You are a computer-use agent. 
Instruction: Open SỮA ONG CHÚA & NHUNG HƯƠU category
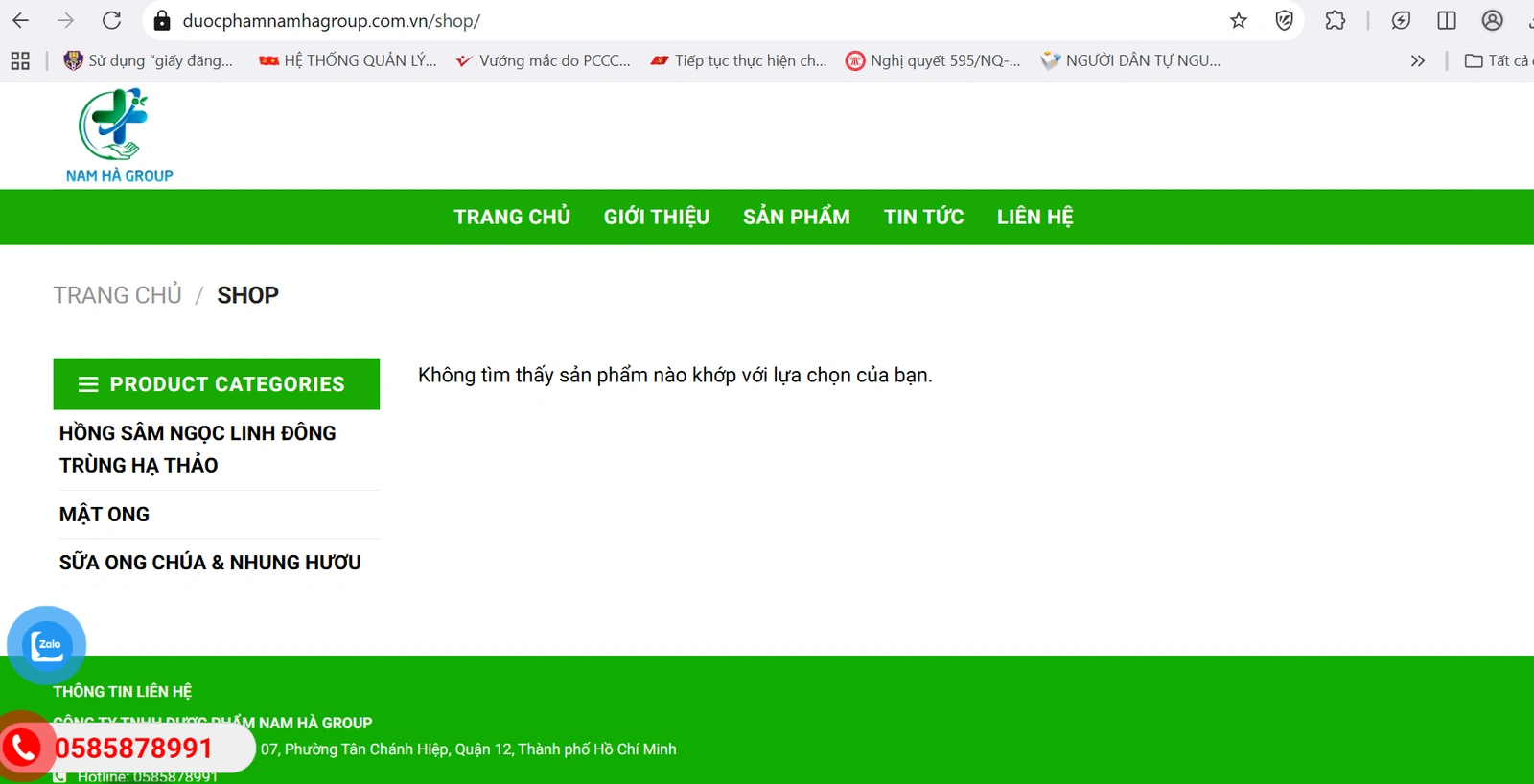[x=210, y=563]
